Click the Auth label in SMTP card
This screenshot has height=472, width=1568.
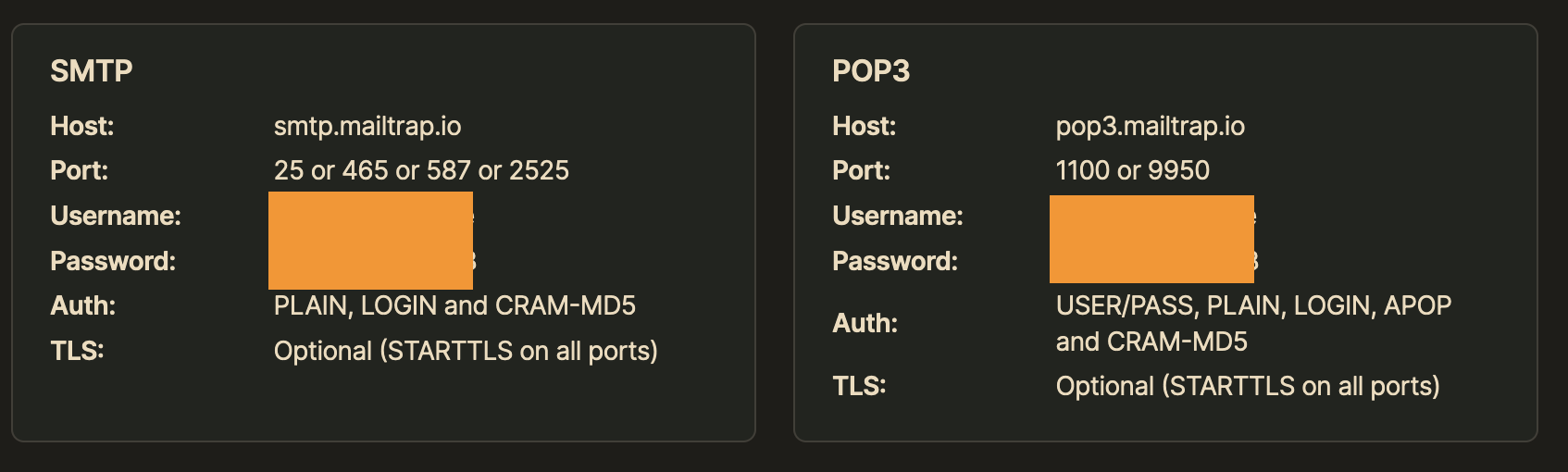pos(83,305)
